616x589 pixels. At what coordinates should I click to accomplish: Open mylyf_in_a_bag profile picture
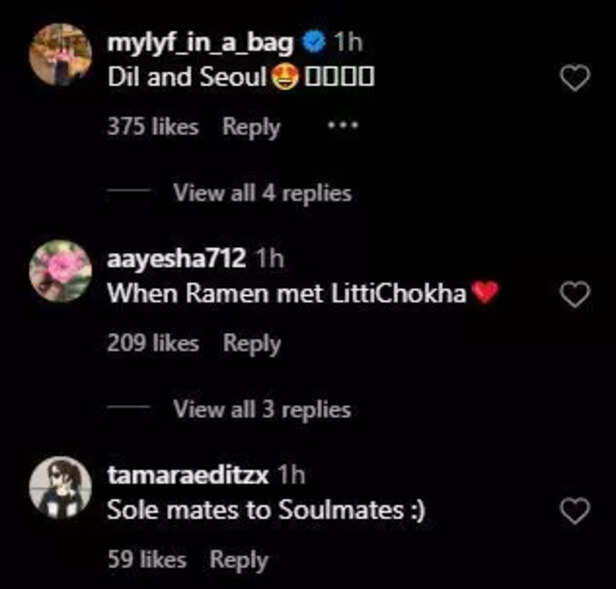click(x=61, y=54)
